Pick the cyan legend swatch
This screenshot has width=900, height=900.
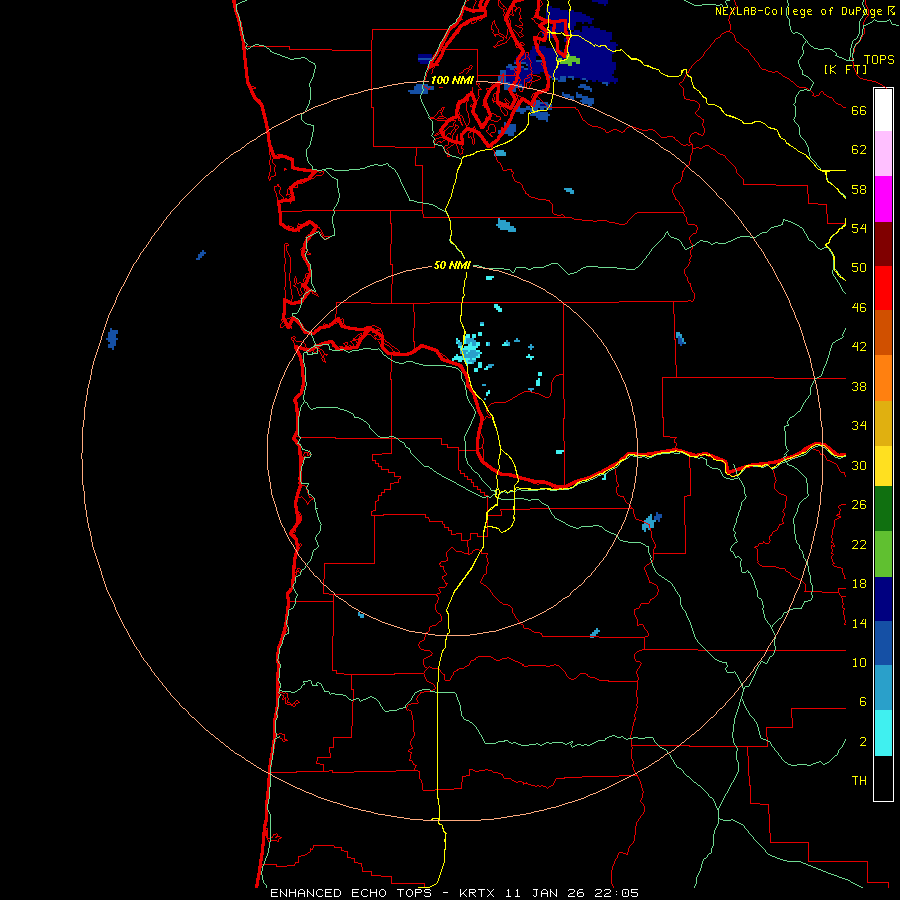pyautogui.click(x=883, y=733)
